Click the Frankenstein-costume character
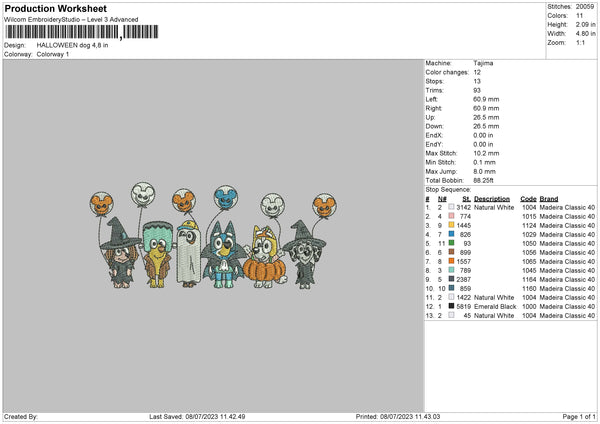This screenshot has height=424, width=600. [x=157, y=254]
